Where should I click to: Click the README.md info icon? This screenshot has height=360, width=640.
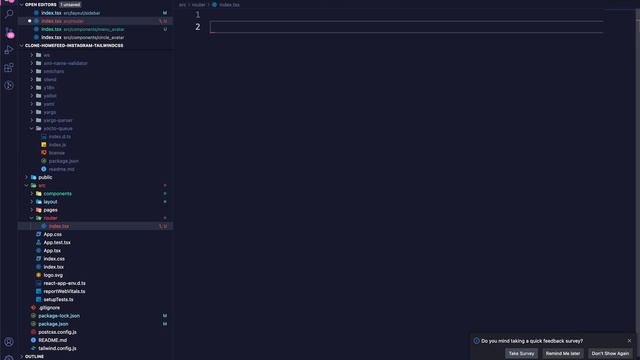pyautogui.click(x=33, y=340)
